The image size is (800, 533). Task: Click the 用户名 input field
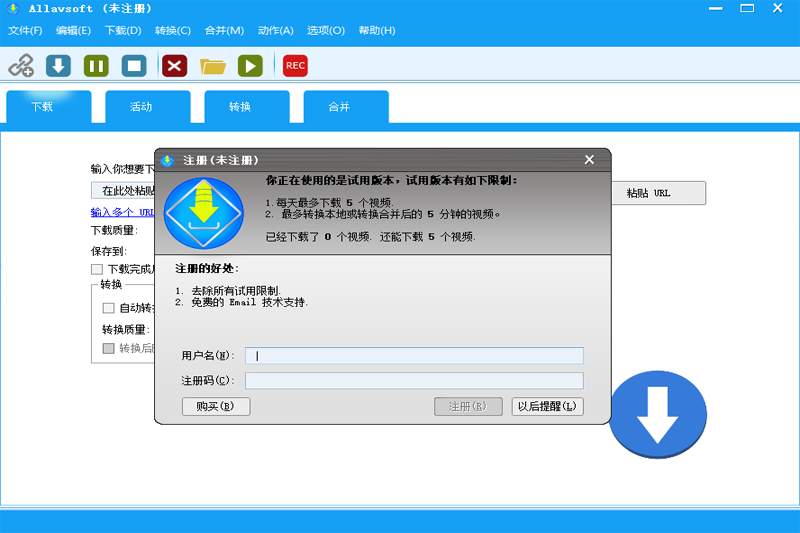click(x=414, y=356)
